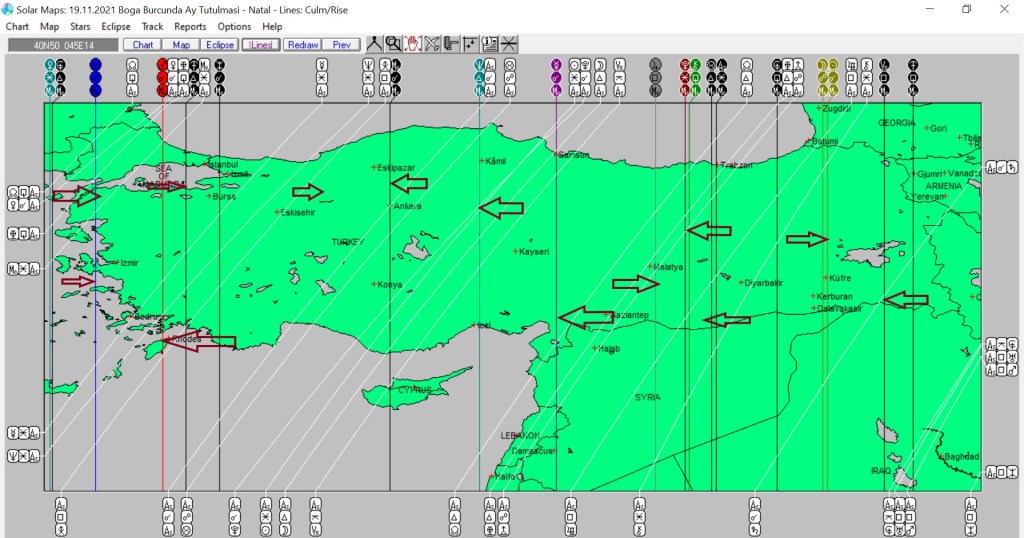Viewport: 1024px width, 538px height.
Task: Open the Chart menu
Action: 17,27
